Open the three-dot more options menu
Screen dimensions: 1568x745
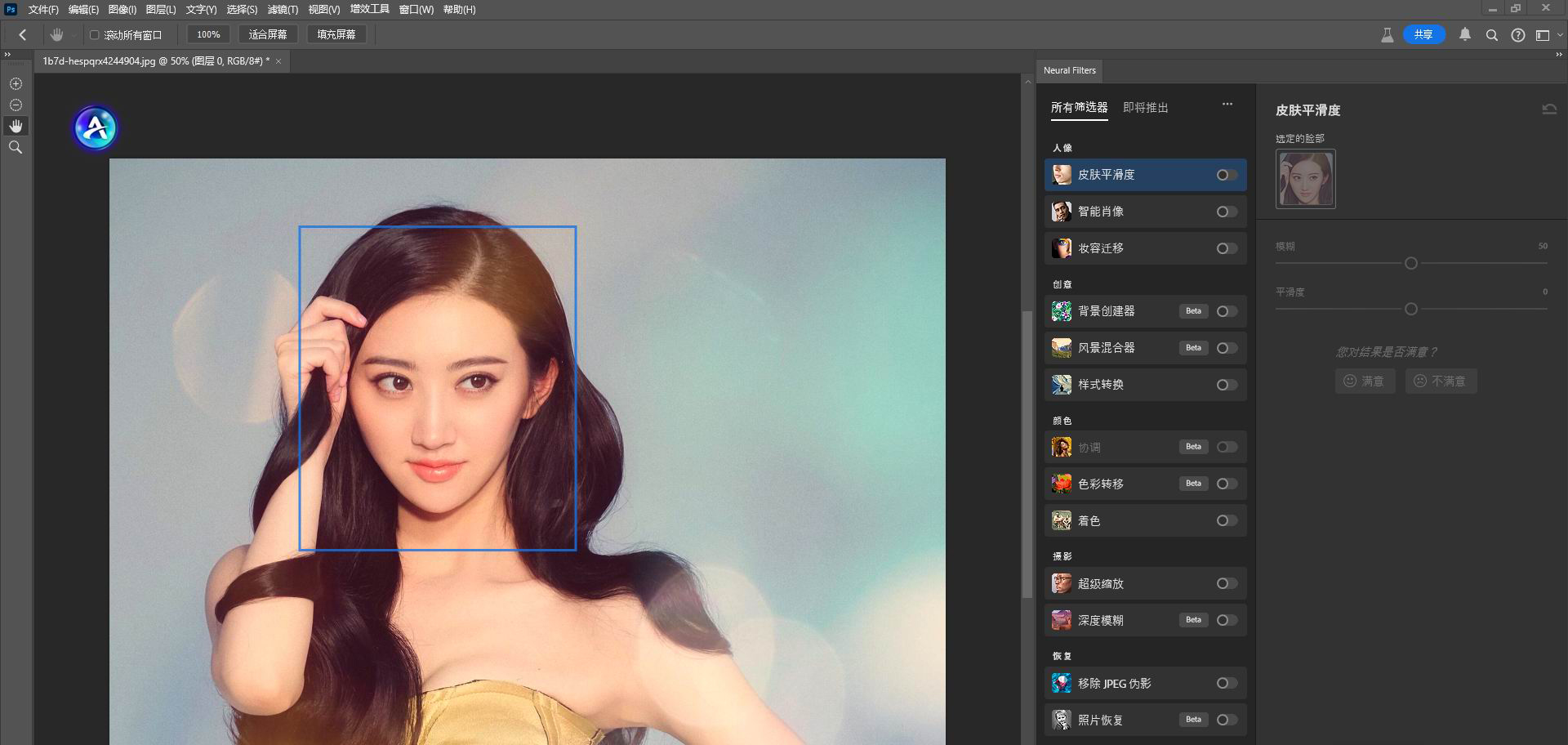point(1227,105)
